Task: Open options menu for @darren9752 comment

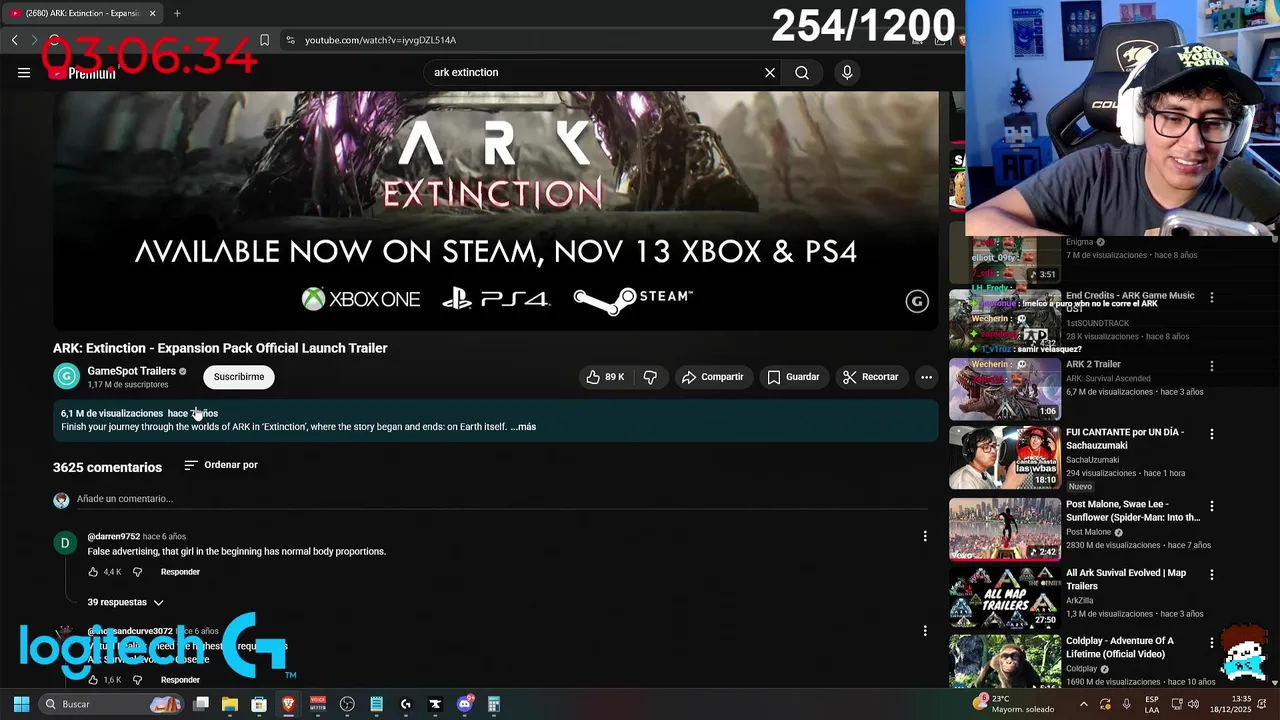Action: [x=925, y=537]
